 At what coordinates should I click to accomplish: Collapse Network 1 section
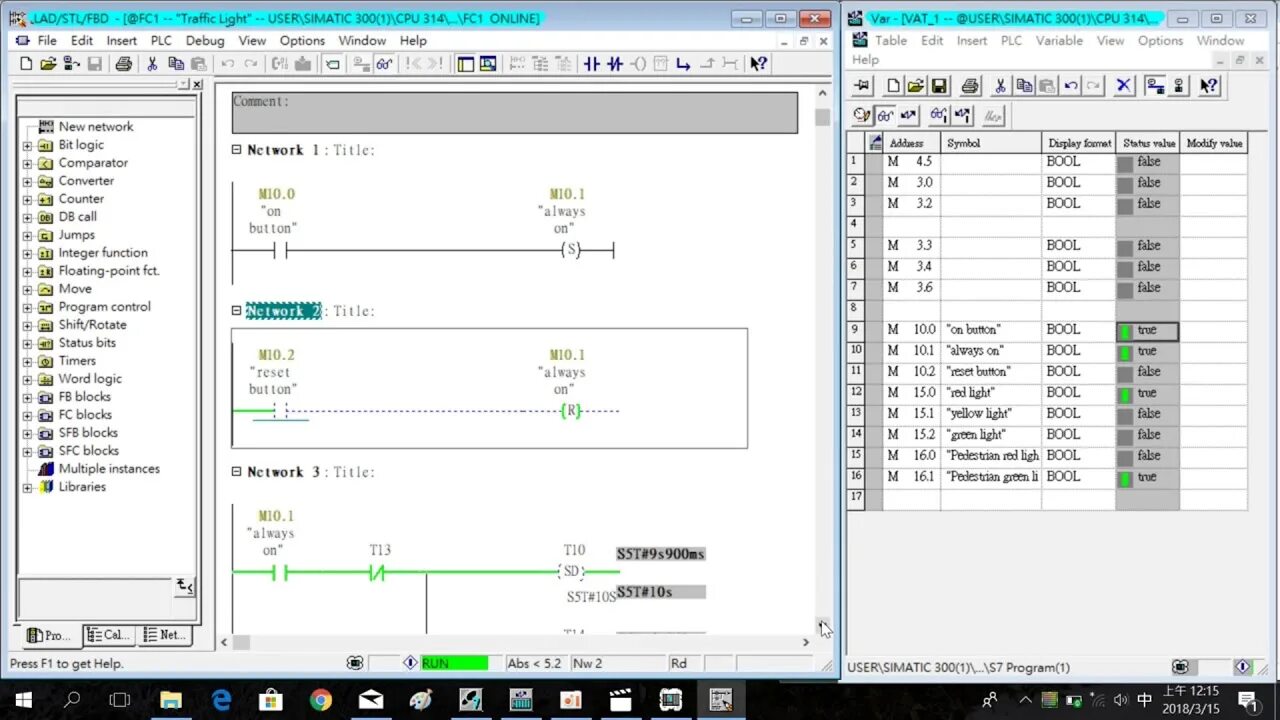237,150
